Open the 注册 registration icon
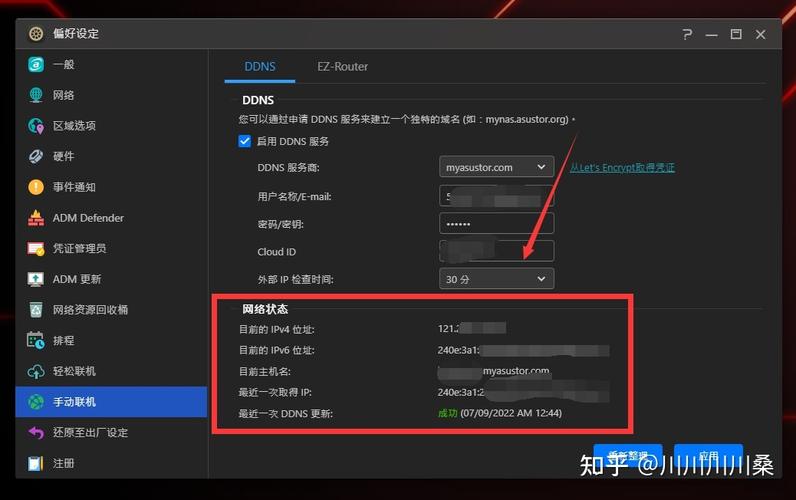 [36, 463]
